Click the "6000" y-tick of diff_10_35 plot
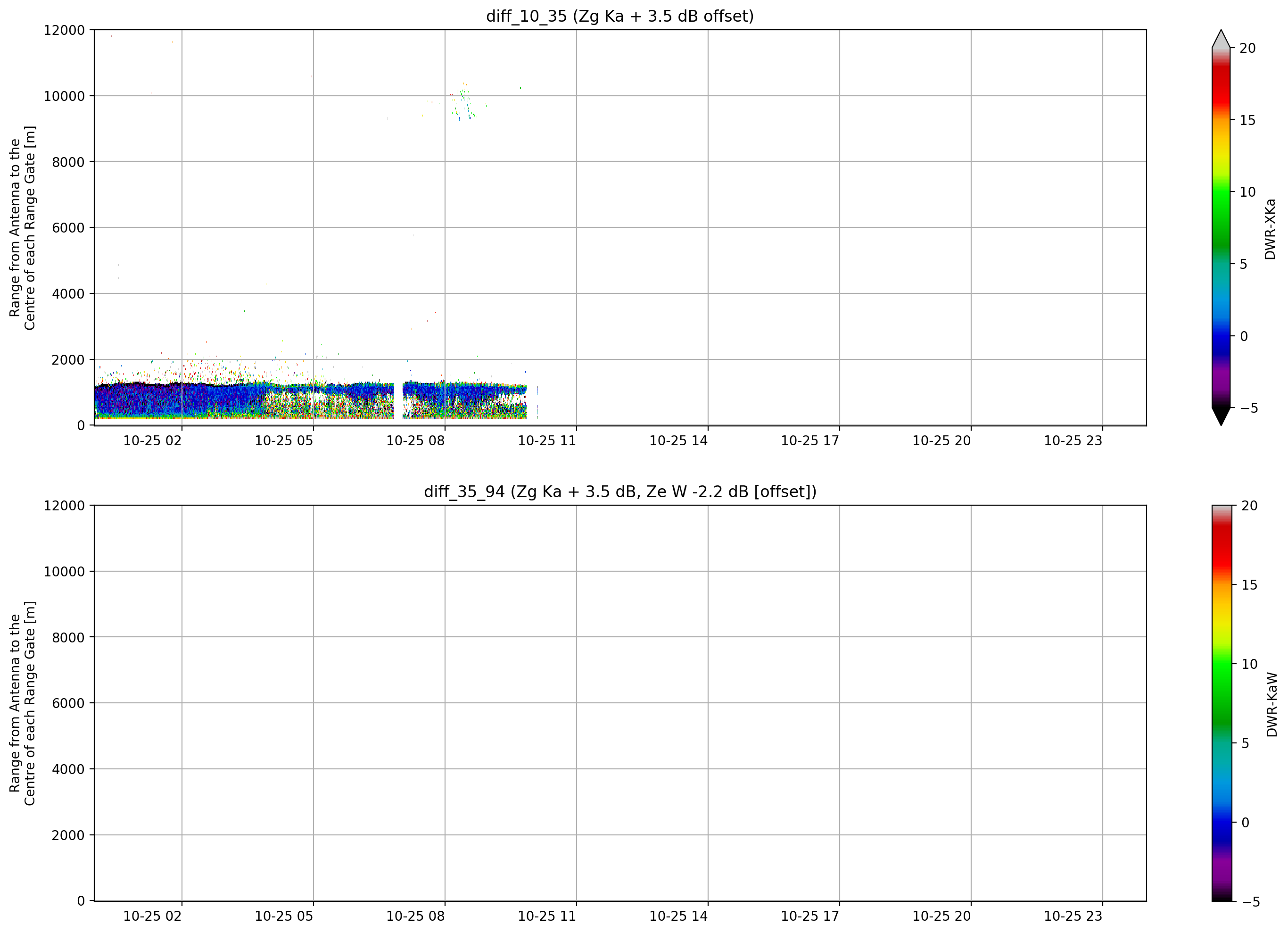 (x=68, y=228)
